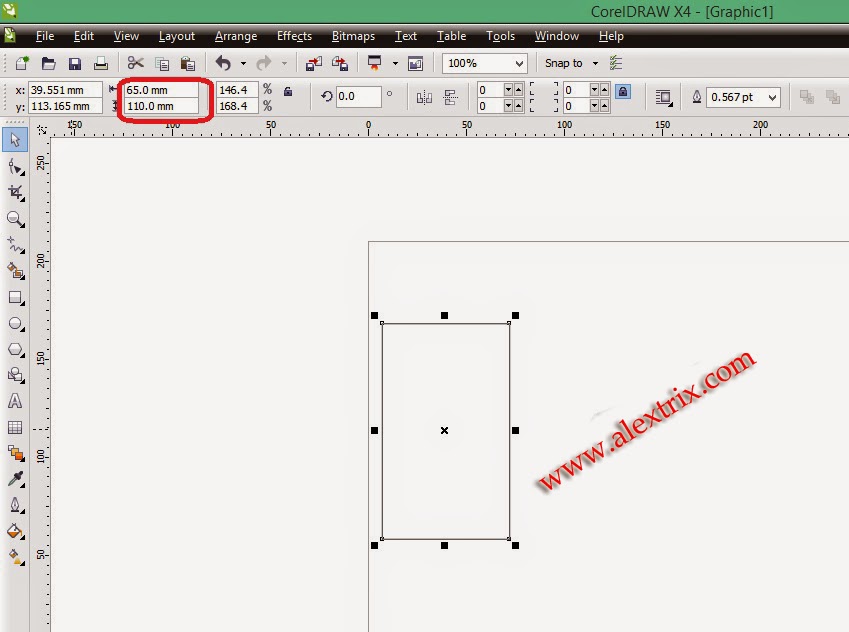Expand the redo history dropdown arrow
The image size is (849, 632).
pyautogui.click(x=284, y=63)
